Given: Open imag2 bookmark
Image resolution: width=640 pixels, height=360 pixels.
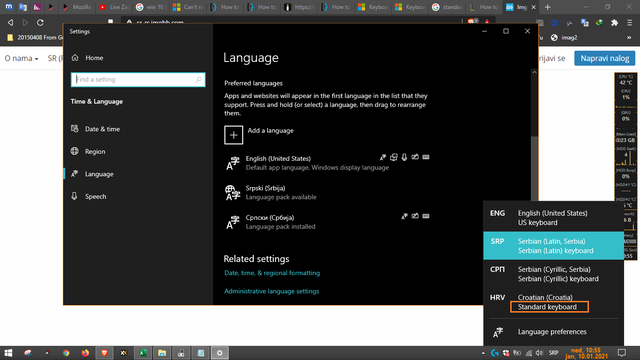Looking at the screenshot, I should [564, 38].
